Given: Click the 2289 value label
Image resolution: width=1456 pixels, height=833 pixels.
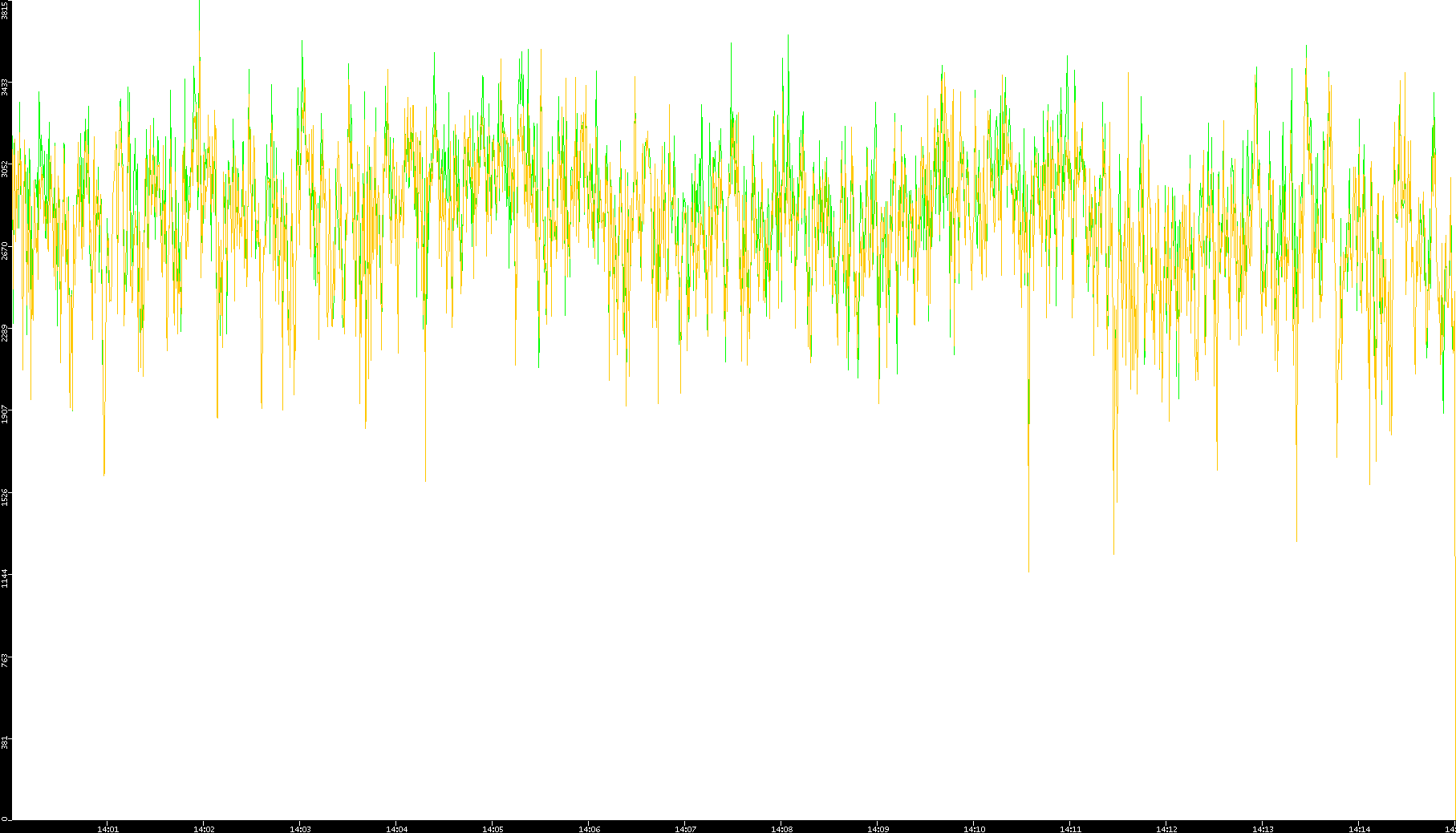Looking at the screenshot, I should point(5,332).
